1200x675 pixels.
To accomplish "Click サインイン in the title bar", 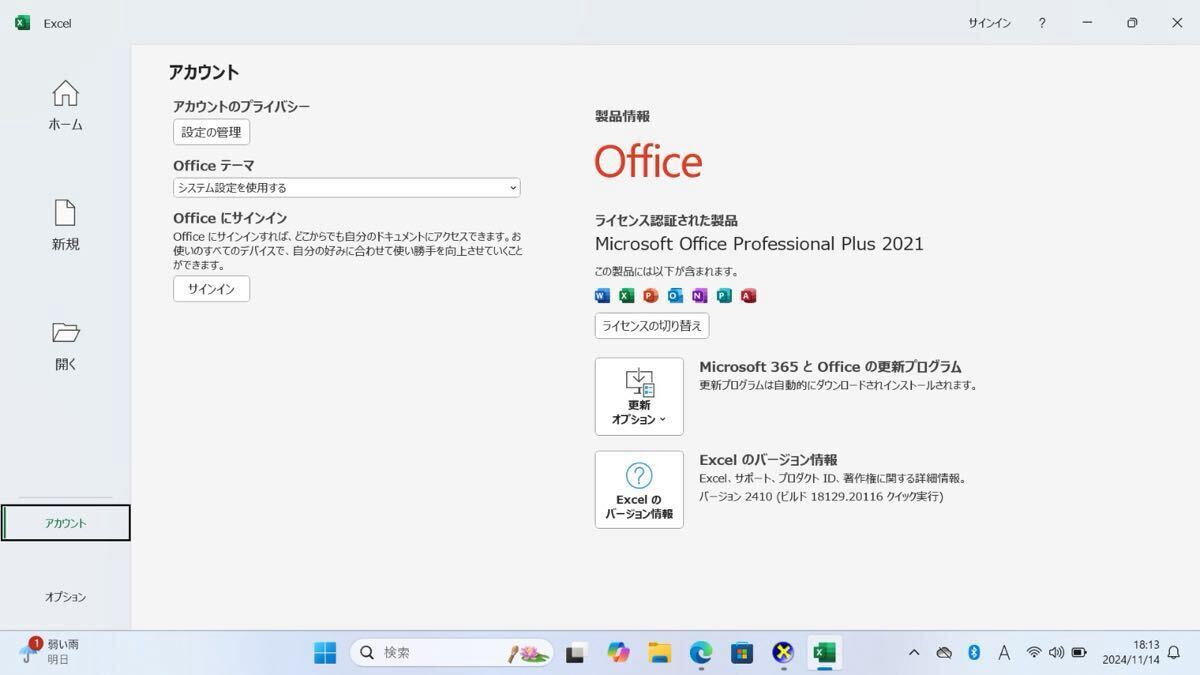I will tap(989, 23).
